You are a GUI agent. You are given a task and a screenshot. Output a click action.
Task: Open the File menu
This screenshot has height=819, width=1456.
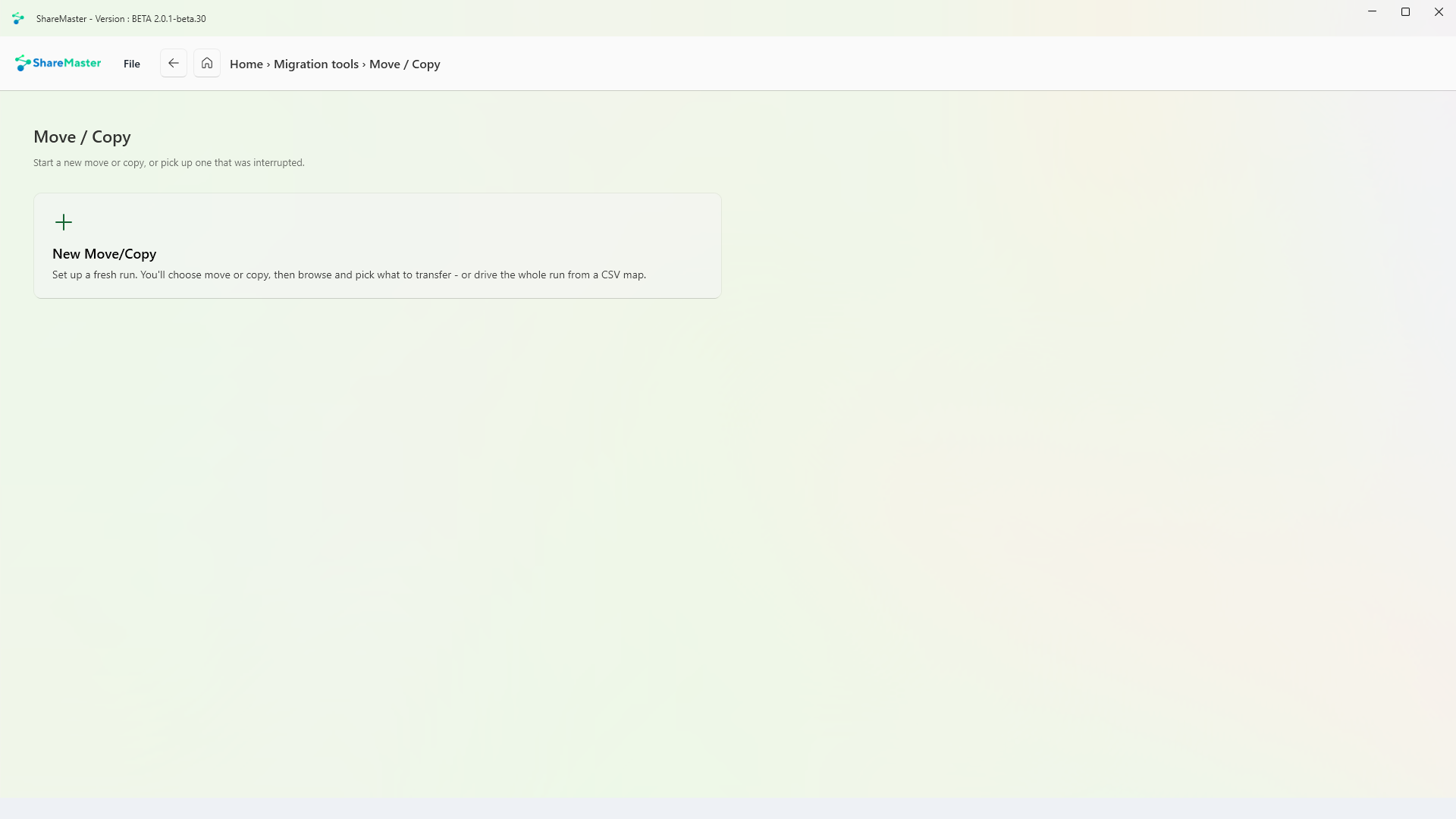132,64
